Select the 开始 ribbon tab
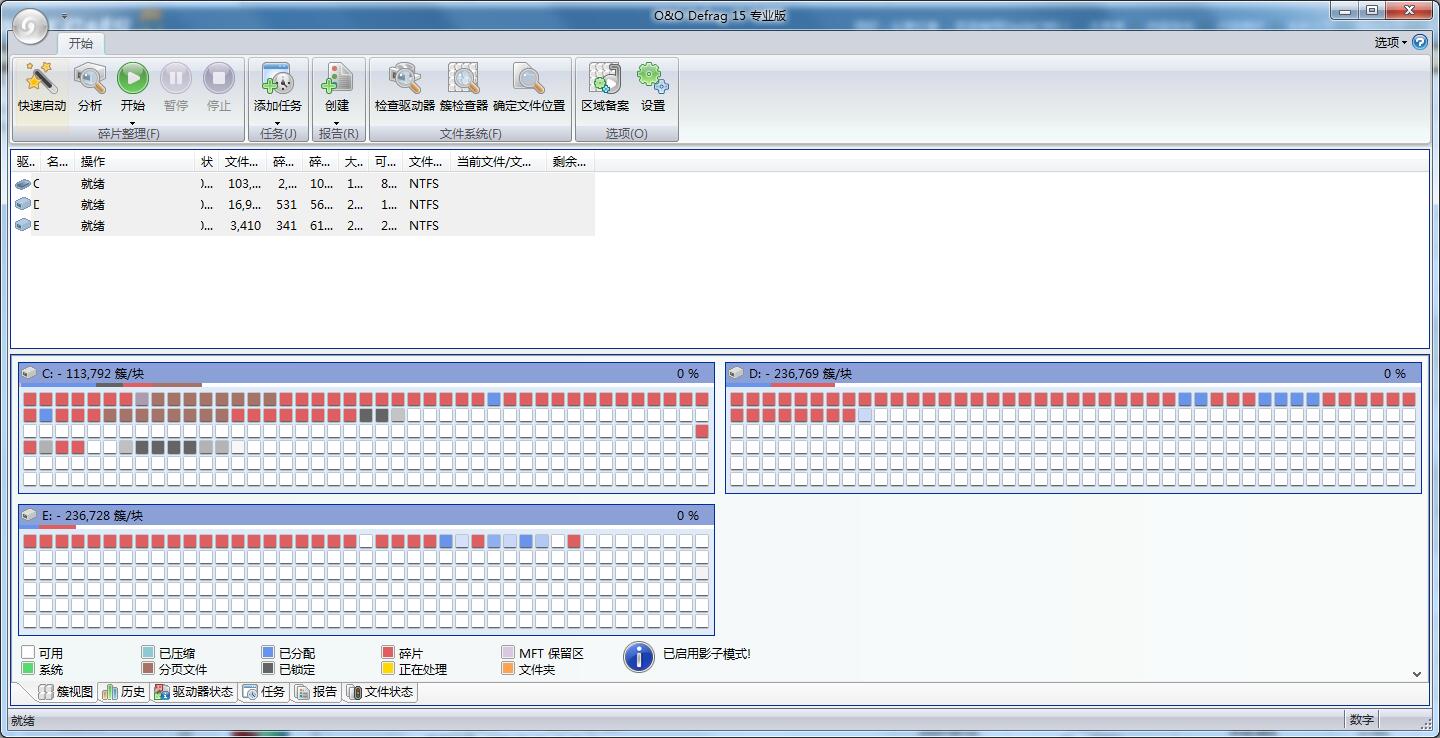The image size is (1440, 738). (x=80, y=43)
